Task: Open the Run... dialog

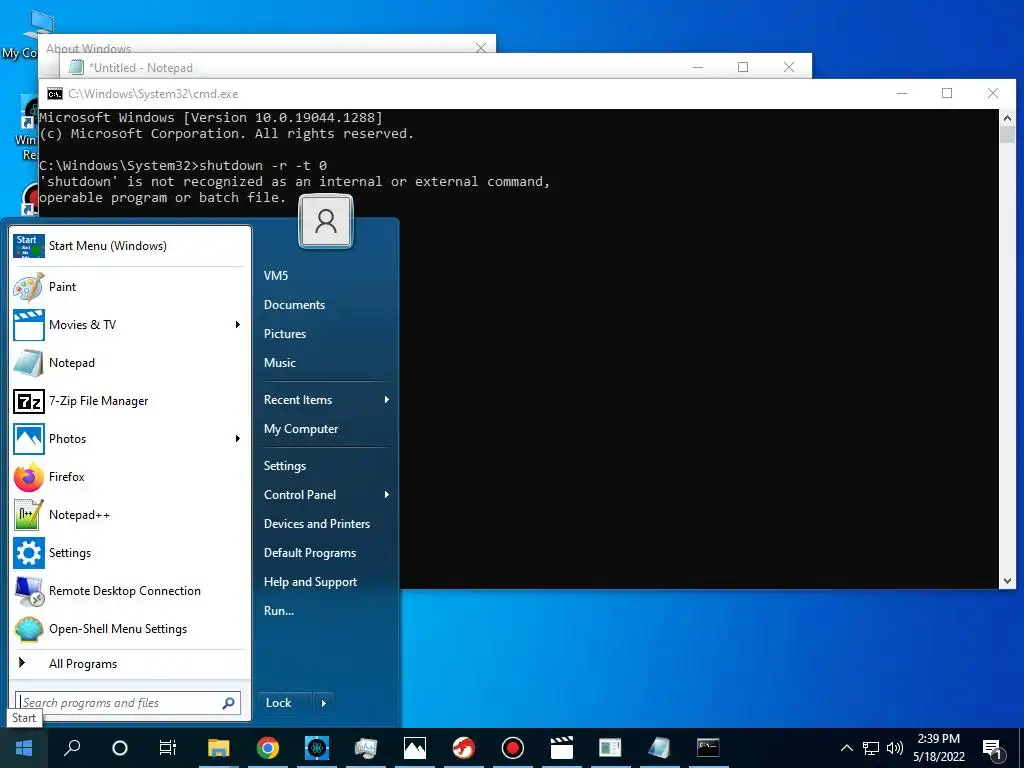Action: [279, 611]
